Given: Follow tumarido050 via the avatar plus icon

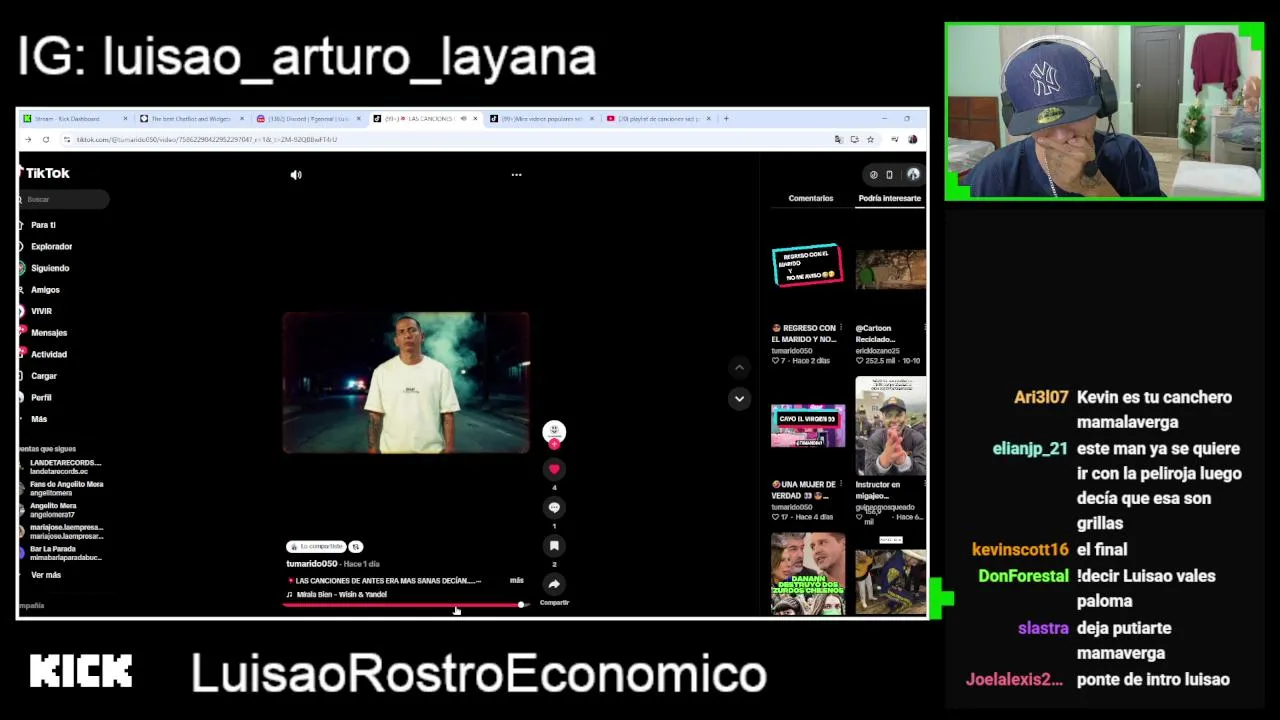Looking at the screenshot, I should 554,443.
